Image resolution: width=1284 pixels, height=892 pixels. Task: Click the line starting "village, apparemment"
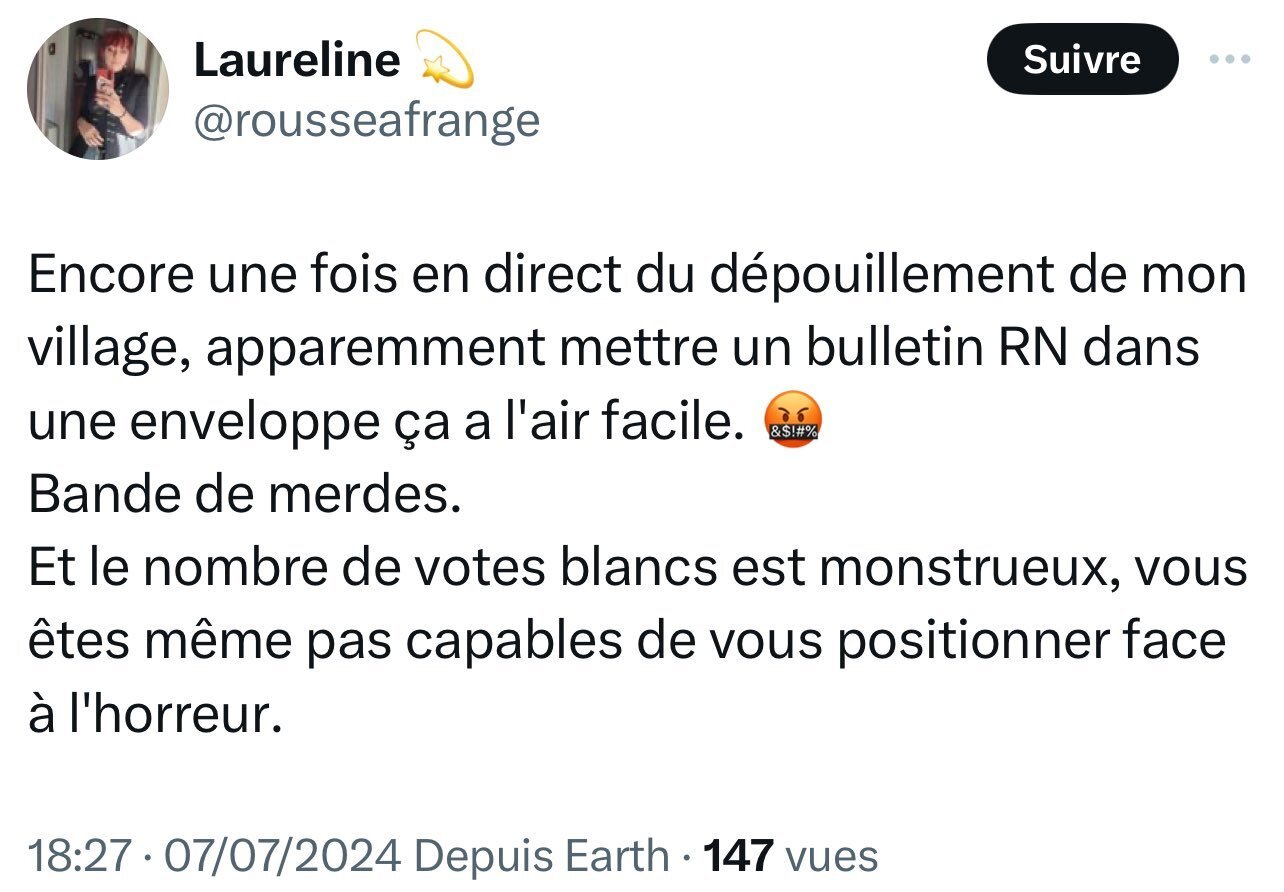(x=613, y=349)
